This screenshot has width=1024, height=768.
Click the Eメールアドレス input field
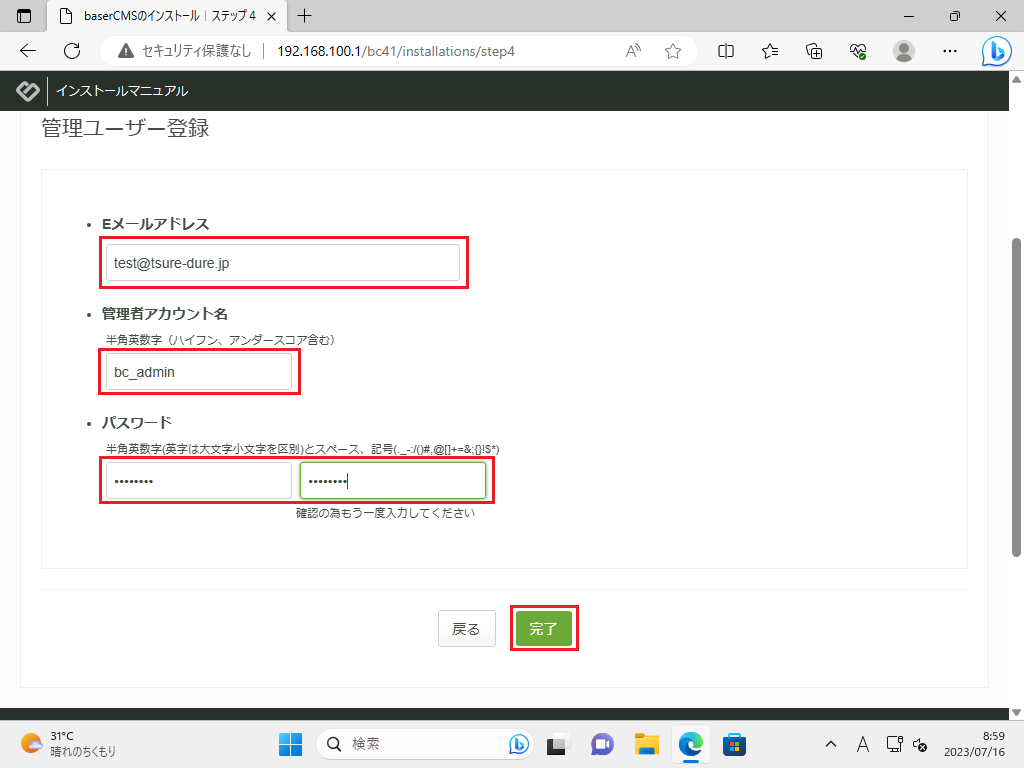(x=282, y=263)
